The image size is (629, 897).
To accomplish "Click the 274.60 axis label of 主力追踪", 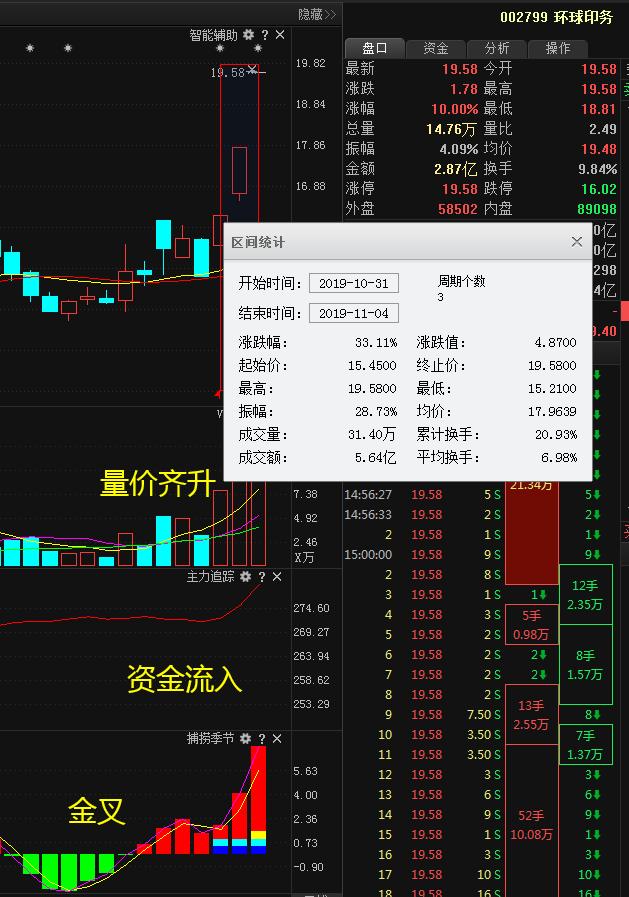I will (x=312, y=608).
